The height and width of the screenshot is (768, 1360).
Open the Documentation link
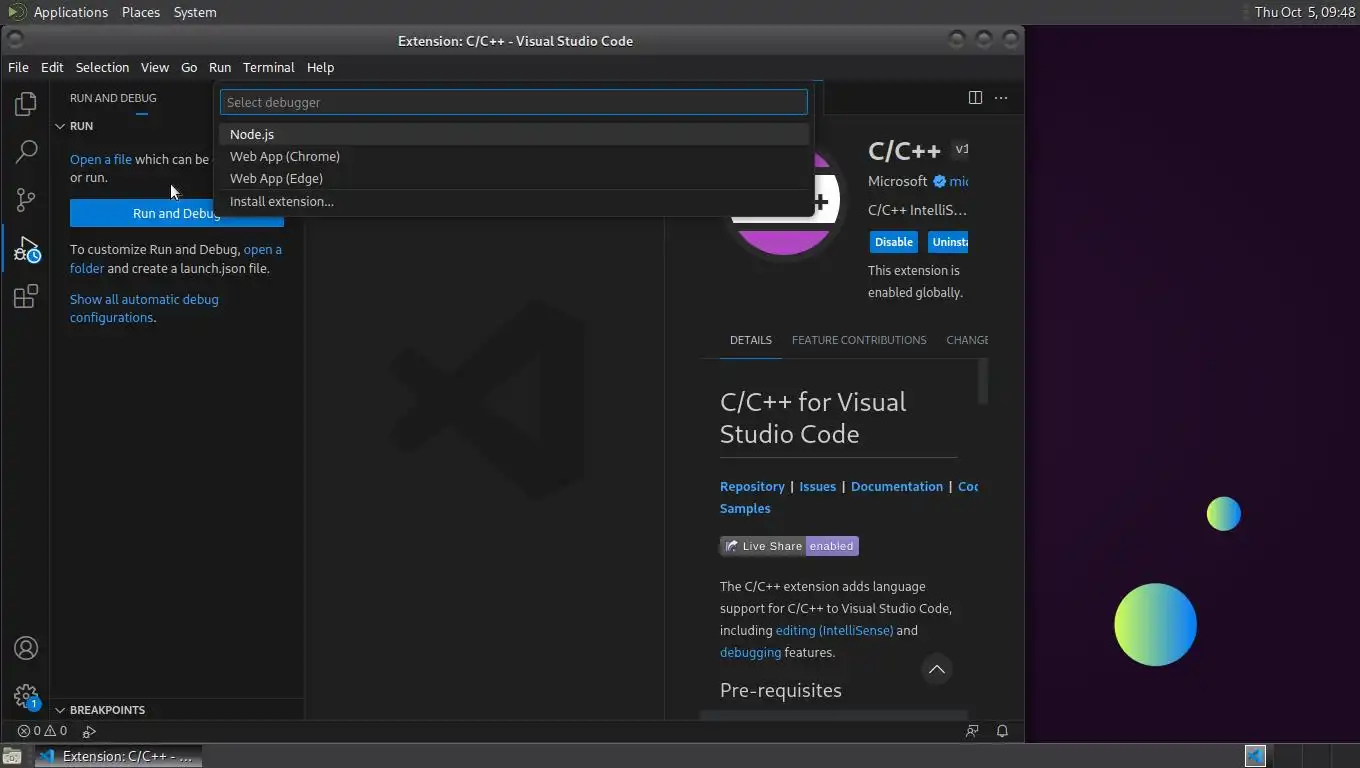coord(897,486)
